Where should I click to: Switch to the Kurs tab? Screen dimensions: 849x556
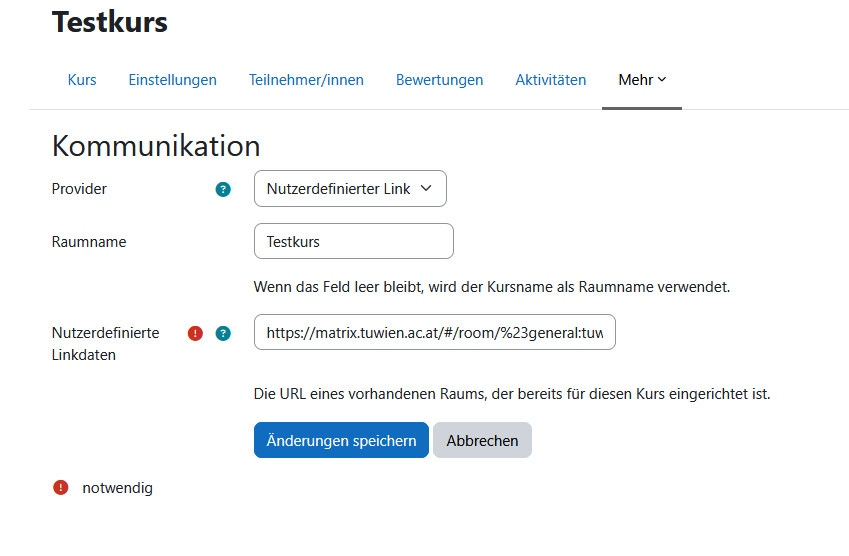point(82,80)
